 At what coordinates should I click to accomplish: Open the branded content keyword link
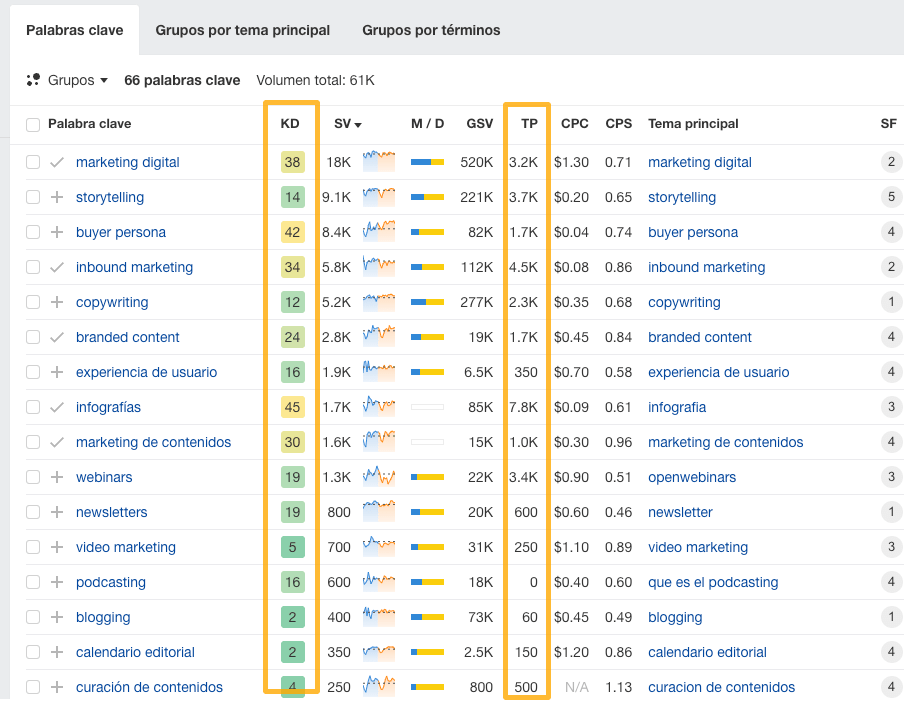click(x=127, y=337)
